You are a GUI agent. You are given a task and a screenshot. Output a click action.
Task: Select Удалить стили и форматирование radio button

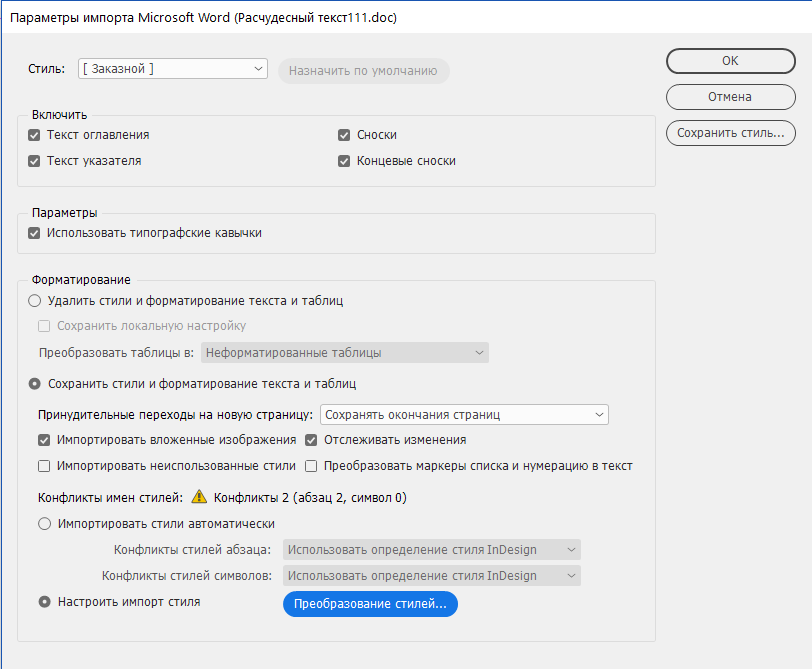[x=35, y=301]
